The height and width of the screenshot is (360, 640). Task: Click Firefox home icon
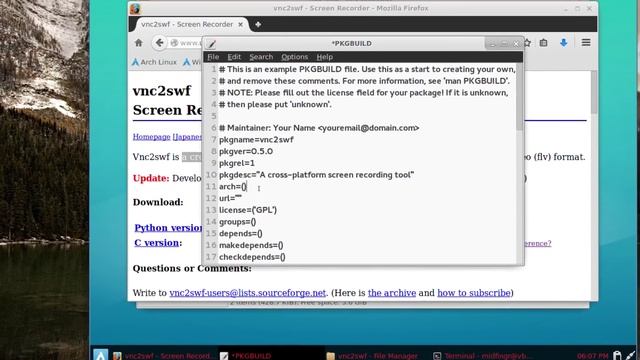coord(139,43)
